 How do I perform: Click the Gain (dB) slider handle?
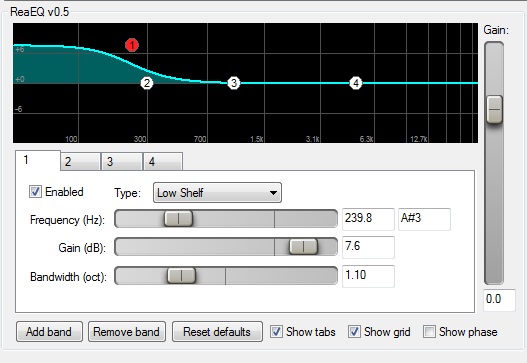pyautogui.click(x=303, y=246)
